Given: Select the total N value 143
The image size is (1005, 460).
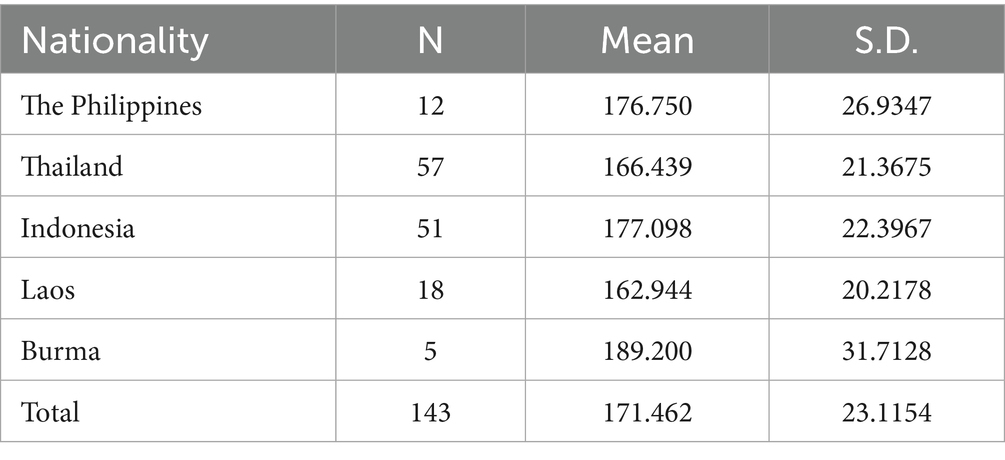Looking at the screenshot, I should pos(430,412).
